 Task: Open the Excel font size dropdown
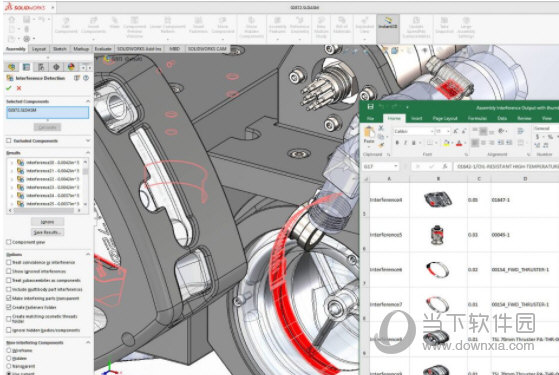pyautogui.click(x=448, y=132)
